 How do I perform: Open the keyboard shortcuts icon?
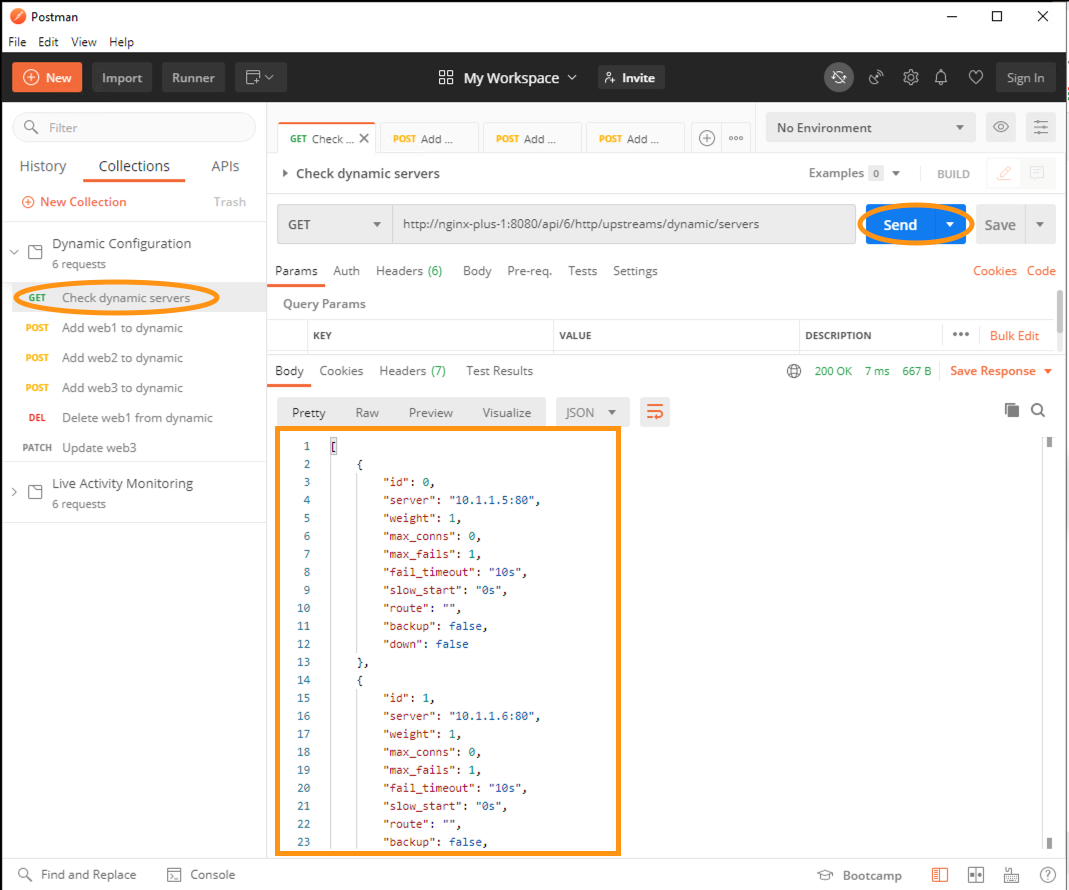pyautogui.click(x=1011, y=875)
